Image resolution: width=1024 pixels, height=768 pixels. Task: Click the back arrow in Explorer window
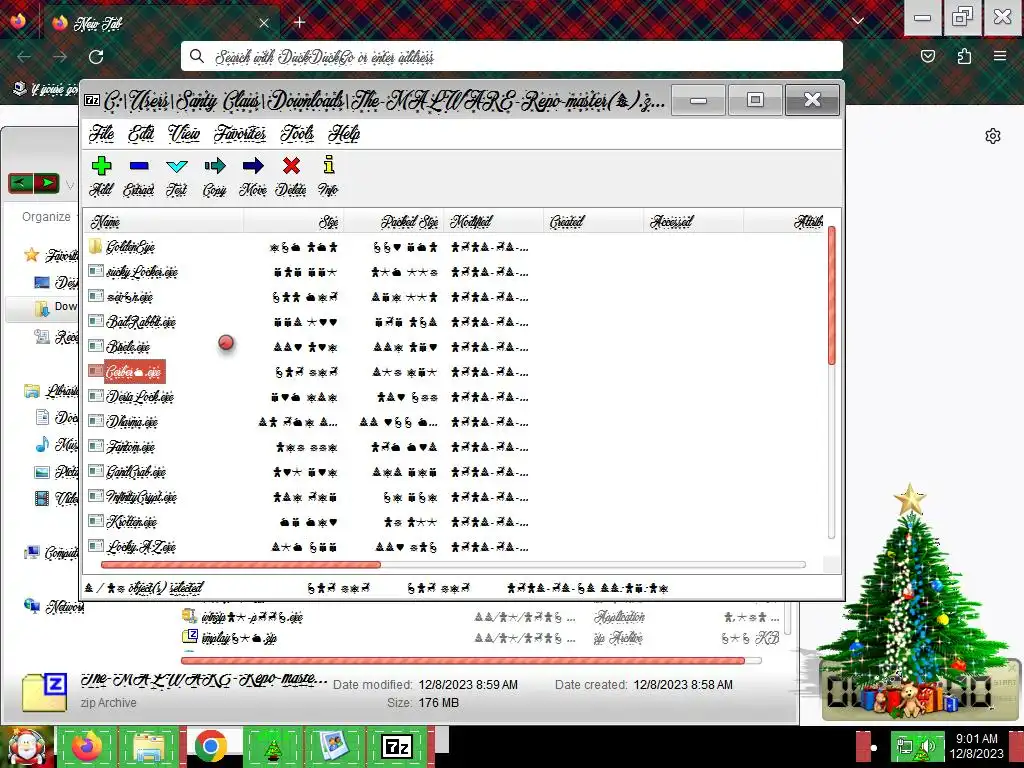(20, 183)
